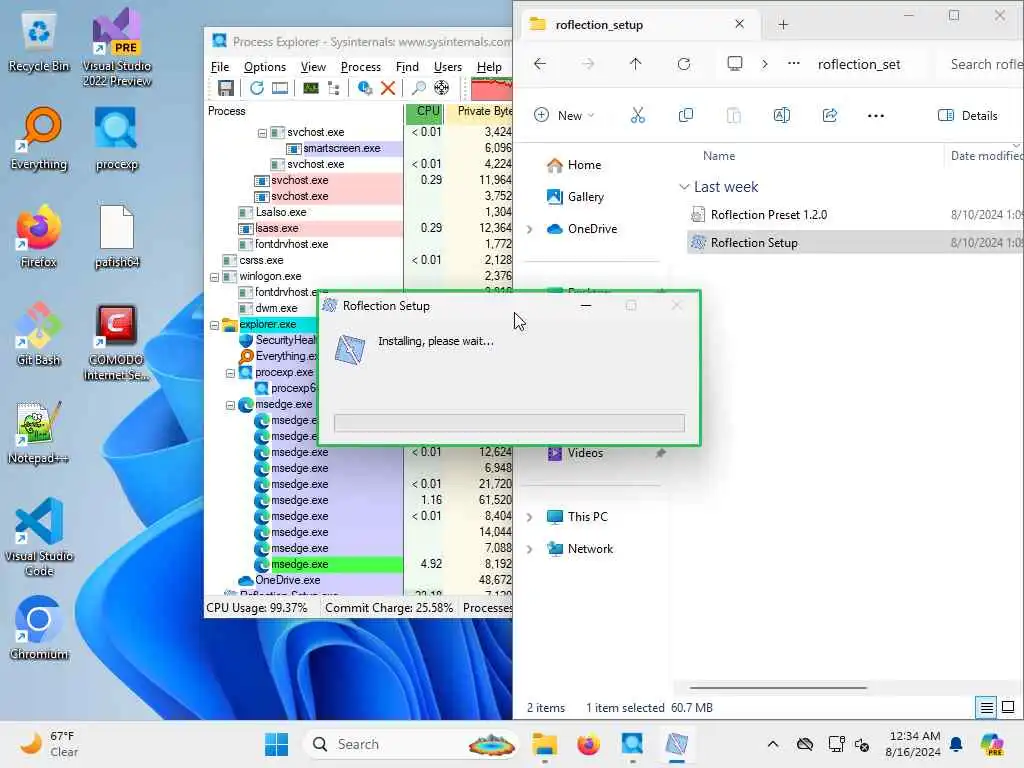Sort by the CPU column header
1024x768 pixels.
click(426, 111)
